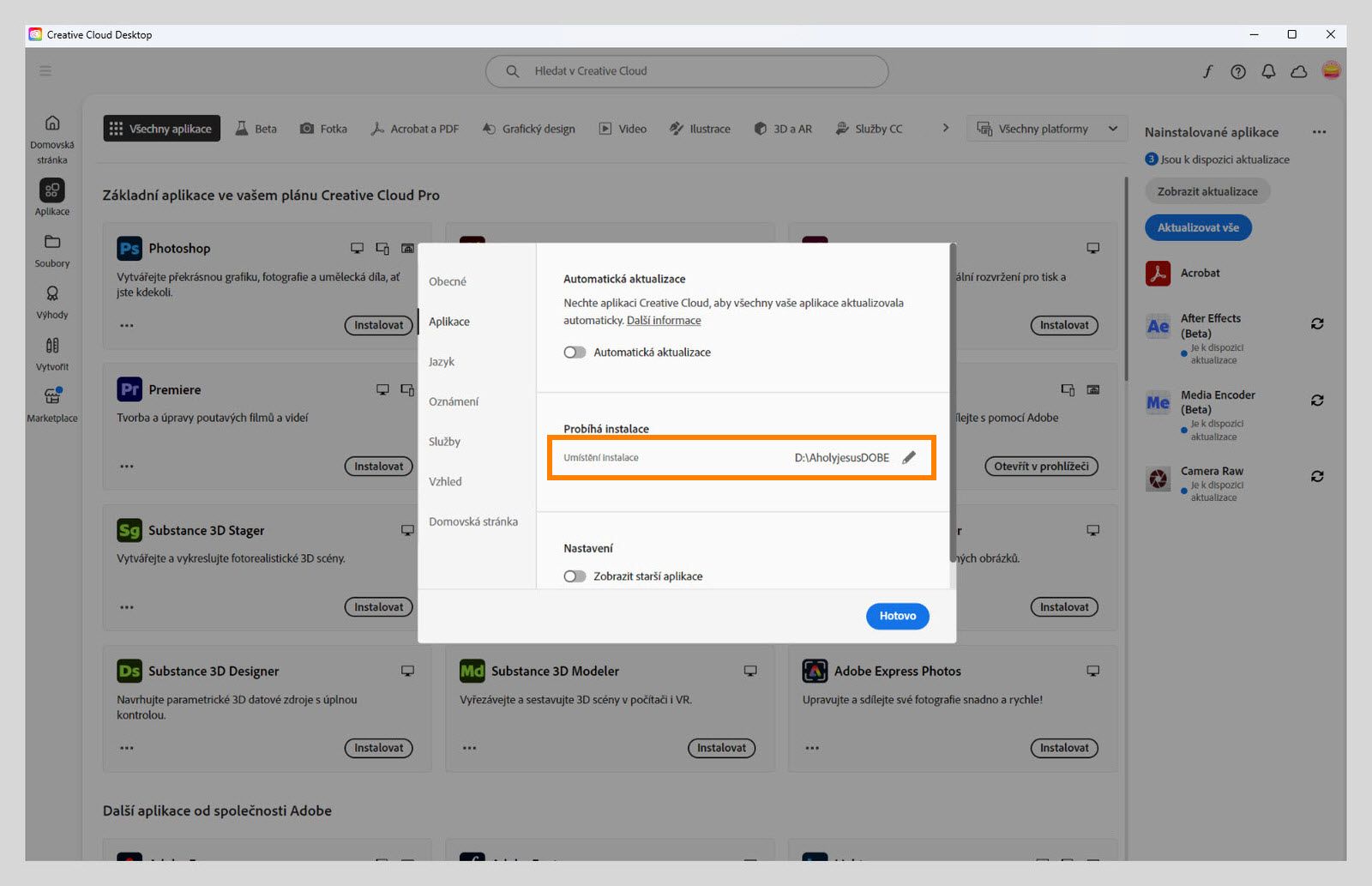The height and width of the screenshot is (886, 1372).
Task: Click the Hledat v Creative Cloud search field
Action: [687, 71]
